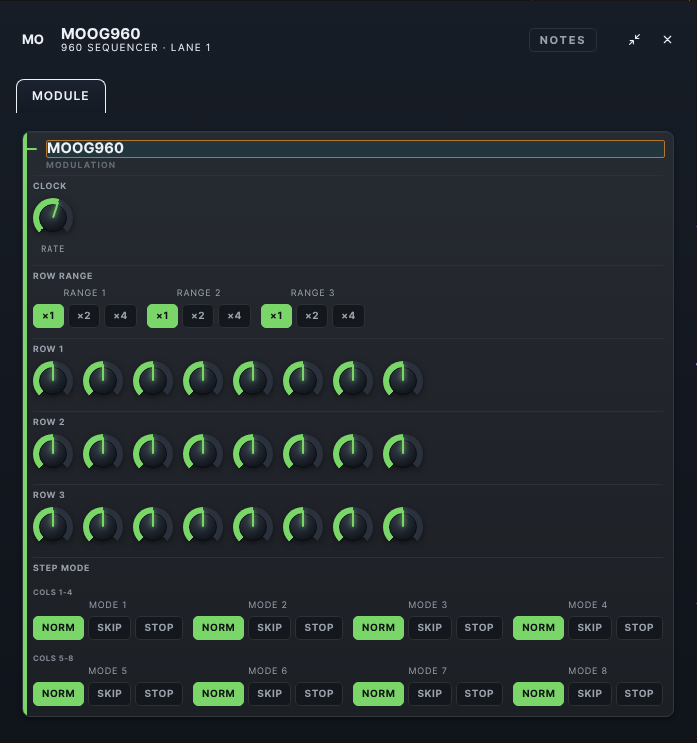Image resolution: width=697 pixels, height=743 pixels.
Task: Click the MOOG960 header title
Action: [101, 34]
